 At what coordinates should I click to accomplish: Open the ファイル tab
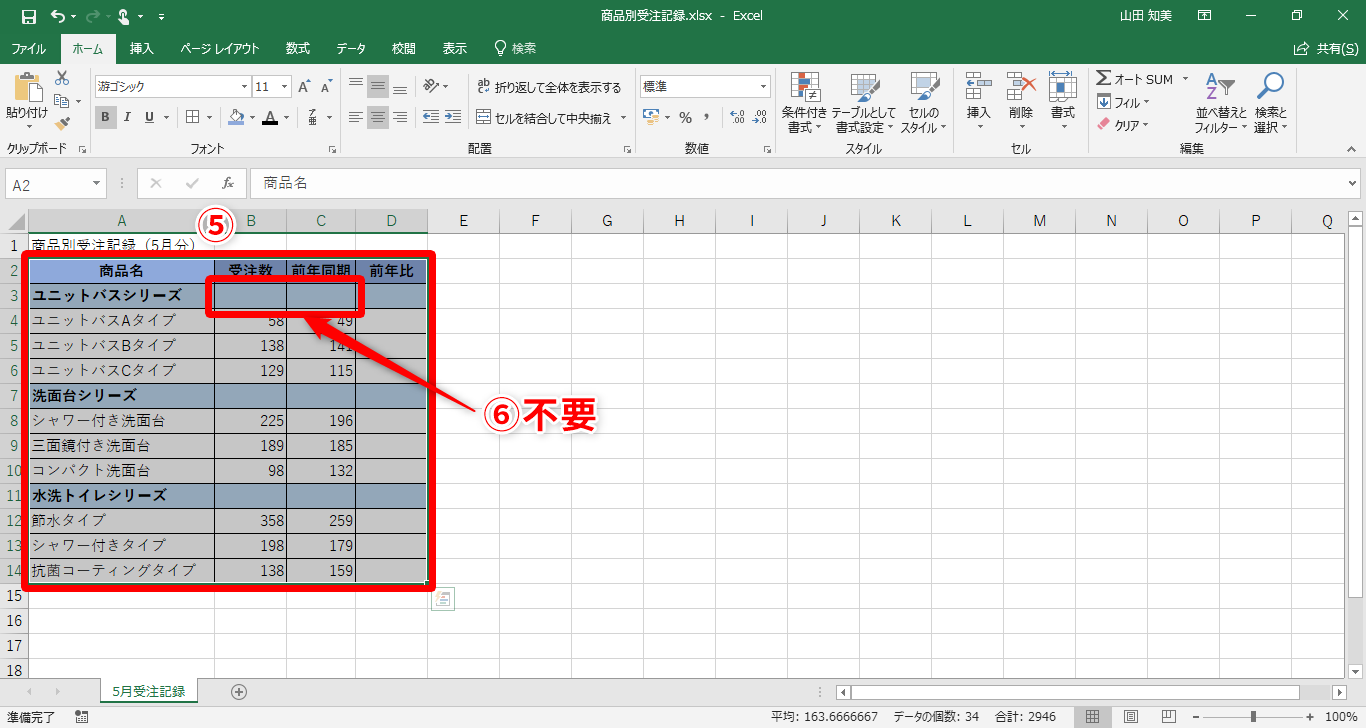[x=28, y=48]
